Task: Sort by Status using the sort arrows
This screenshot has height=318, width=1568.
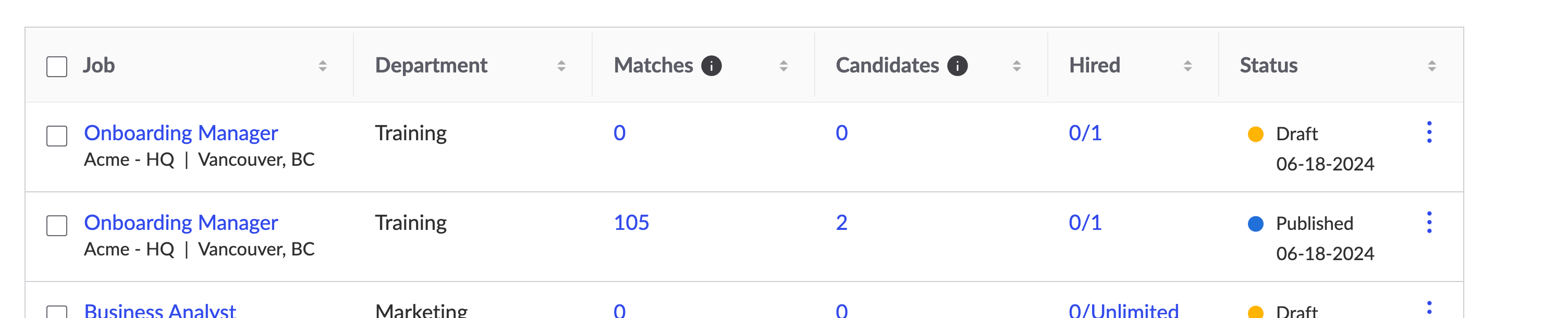Action: point(1431,66)
